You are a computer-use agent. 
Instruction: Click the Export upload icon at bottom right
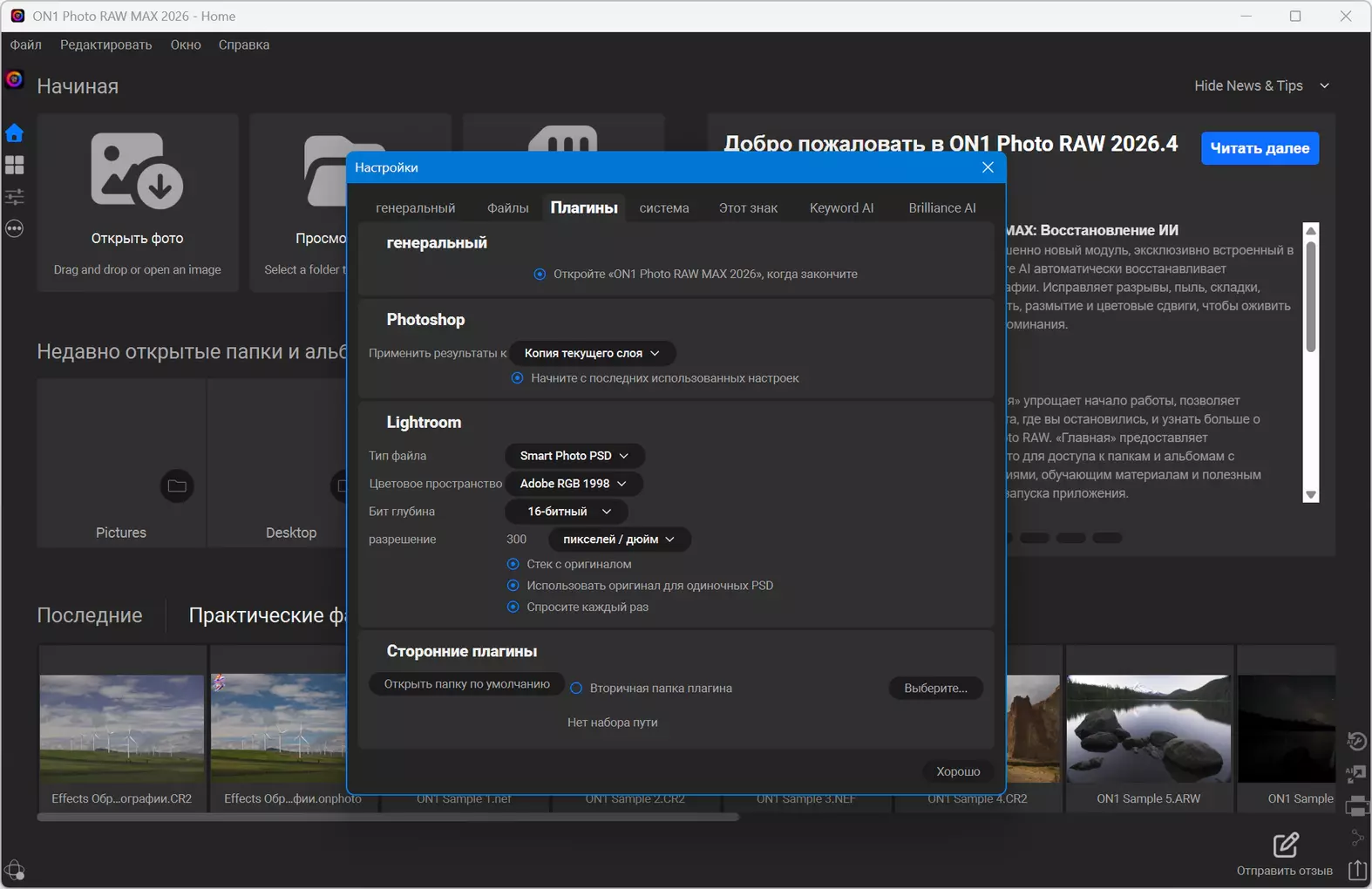pyautogui.click(x=1356, y=870)
